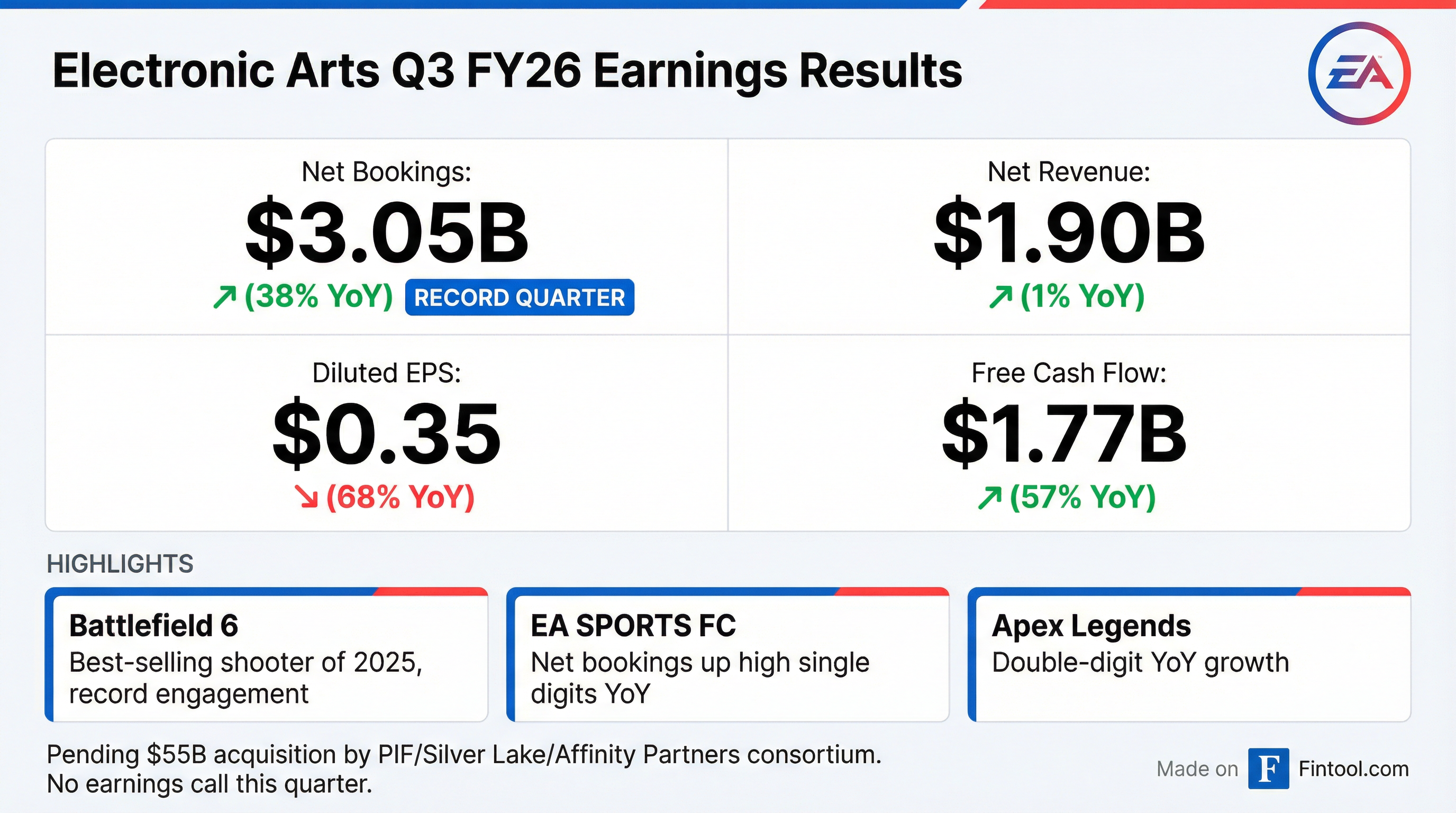Click the blue Fintool F icon
1456x813 pixels.
point(1268,769)
